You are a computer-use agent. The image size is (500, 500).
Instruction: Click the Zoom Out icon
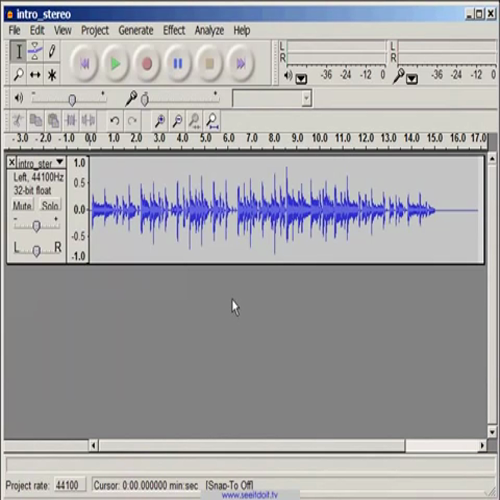pos(177,121)
